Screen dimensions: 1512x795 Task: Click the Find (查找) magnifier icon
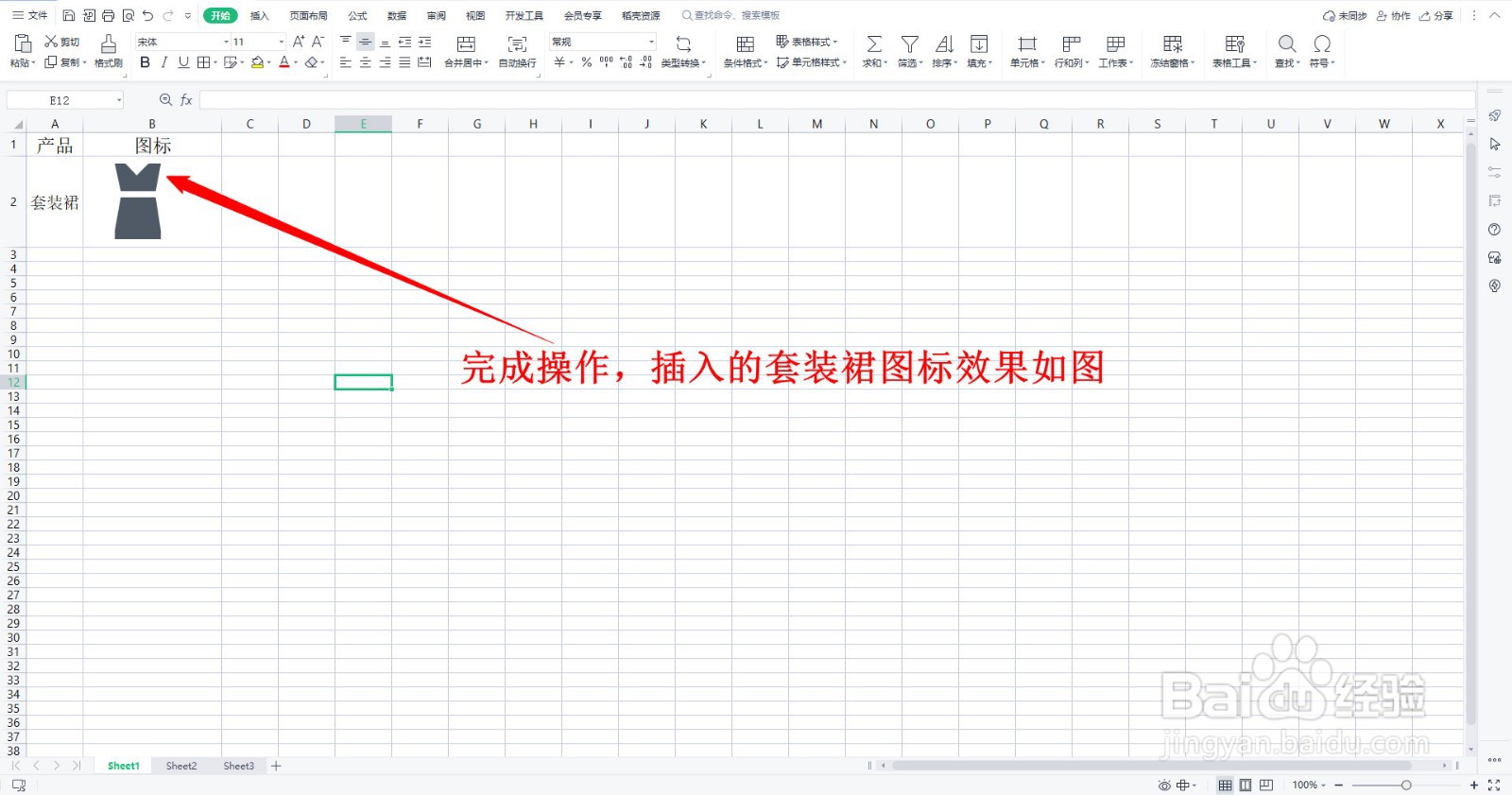pyautogui.click(x=1287, y=43)
